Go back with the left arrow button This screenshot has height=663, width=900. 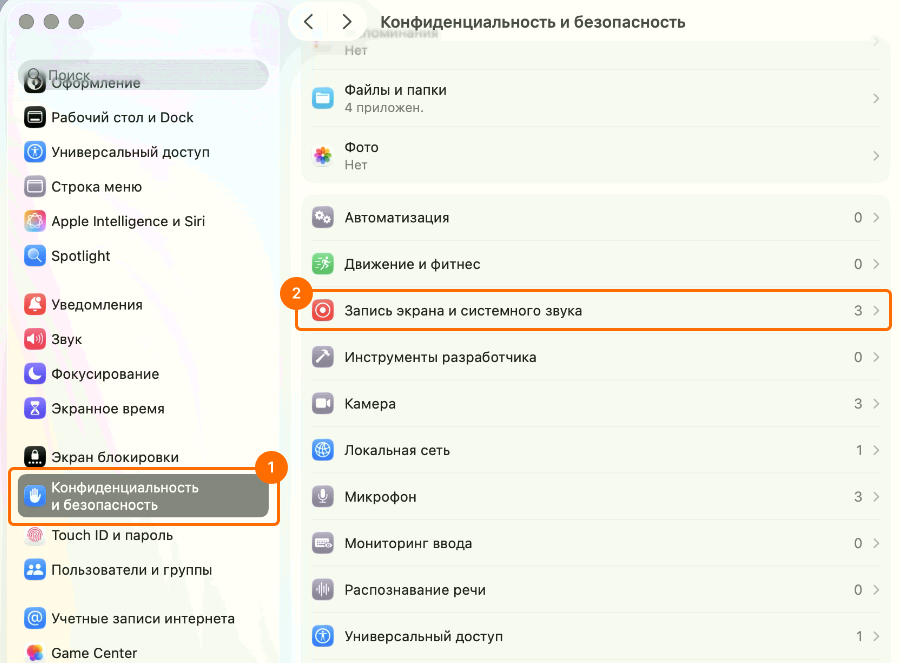tap(309, 21)
